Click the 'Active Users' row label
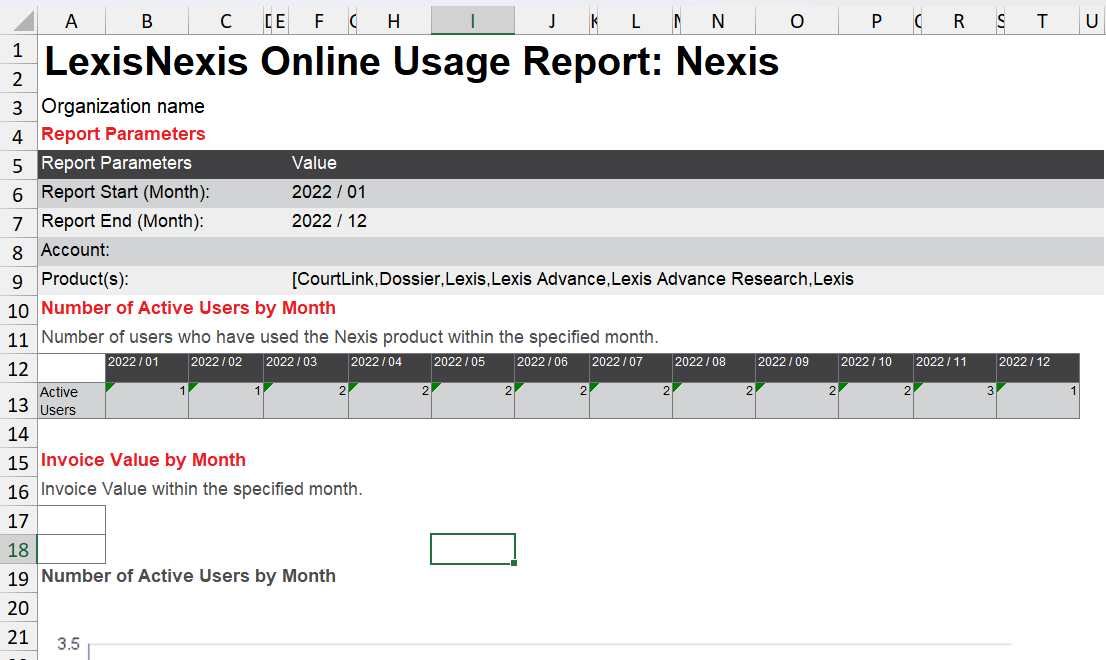 tap(71, 401)
